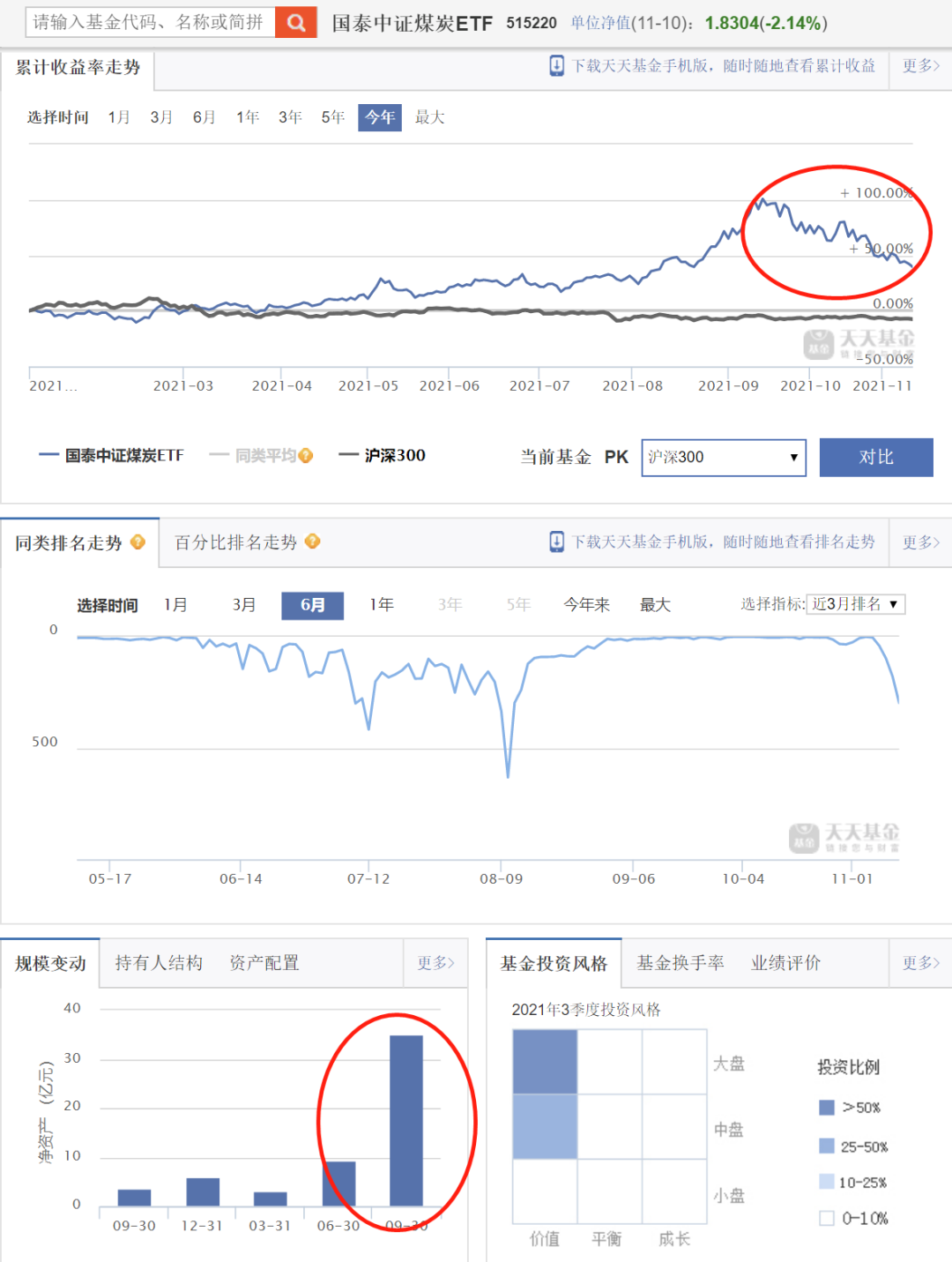Select 3月 range in 累计收益率走势 chart
This screenshot has width=952, height=1262.
[161, 117]
